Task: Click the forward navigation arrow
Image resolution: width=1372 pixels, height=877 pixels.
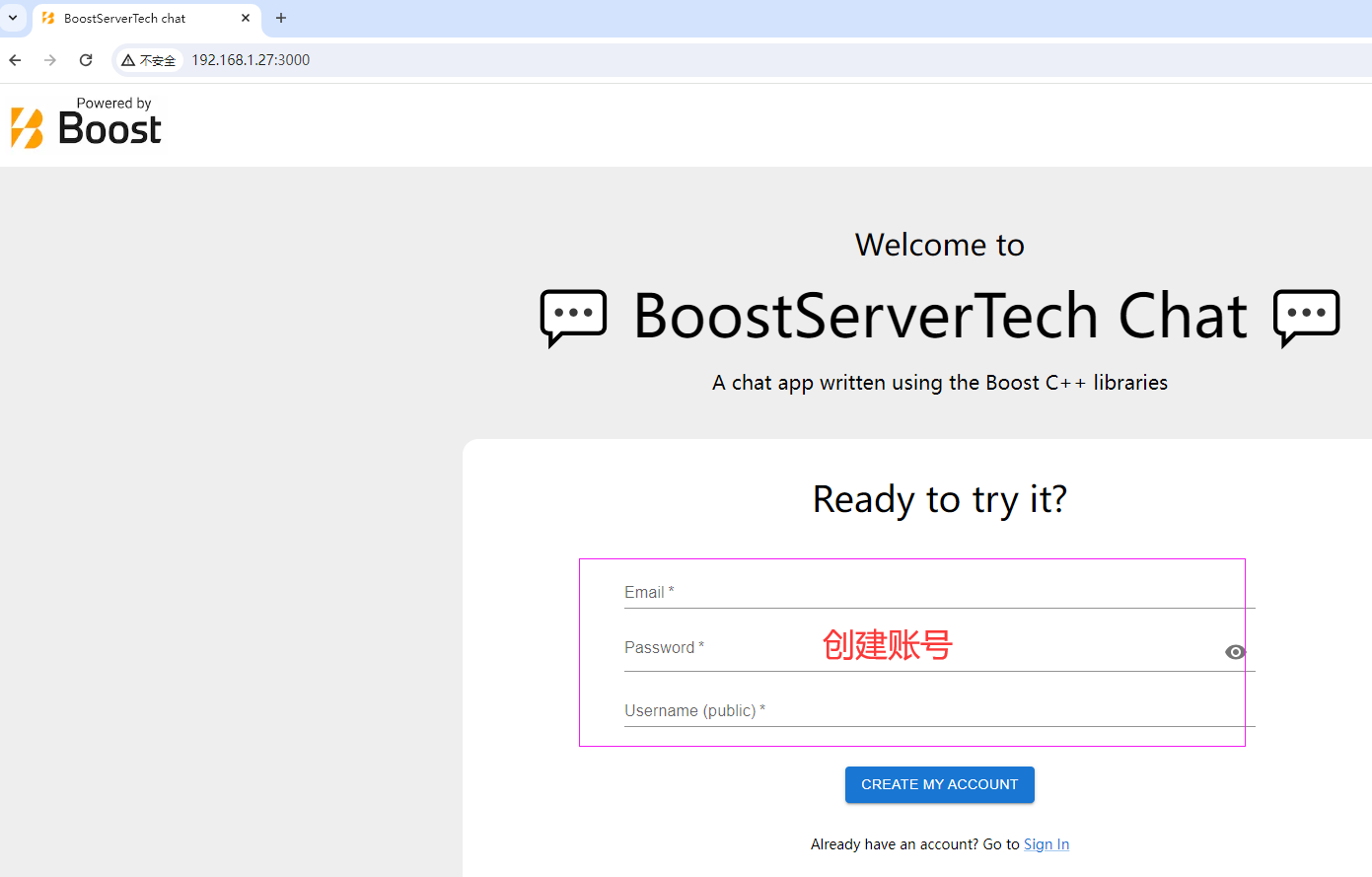Action: (50, 60)
